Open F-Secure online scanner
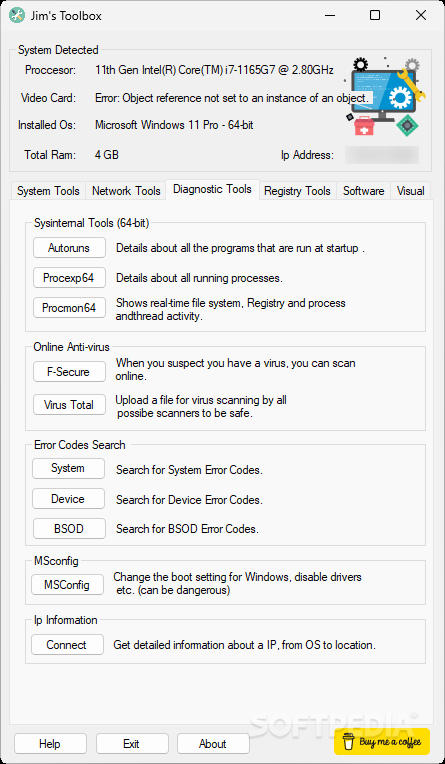445x764 pixels. pos(69,372)
